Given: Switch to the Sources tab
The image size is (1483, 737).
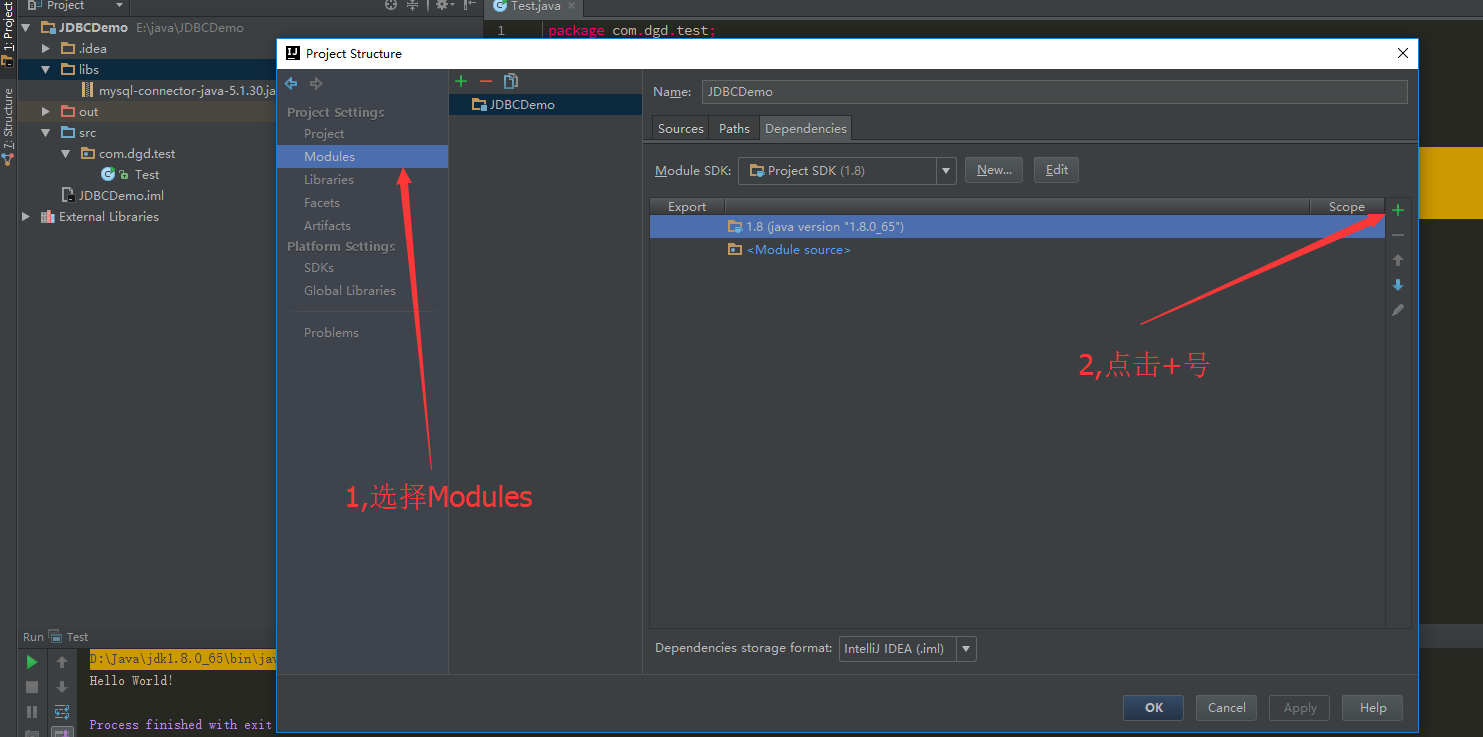Looking at the screenshot, I should tap(679, 128).
